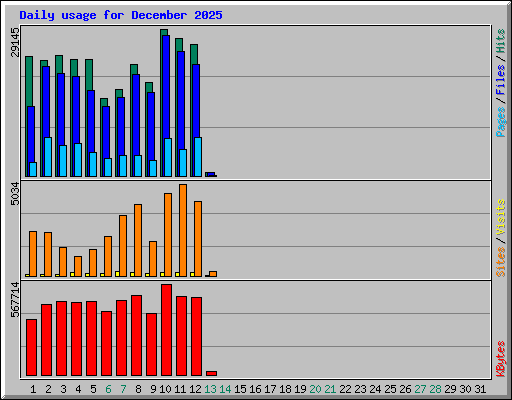This screenshot has width=512, height=400.
Task: Click day 11 on the x-axis
Action: point(180,389)
